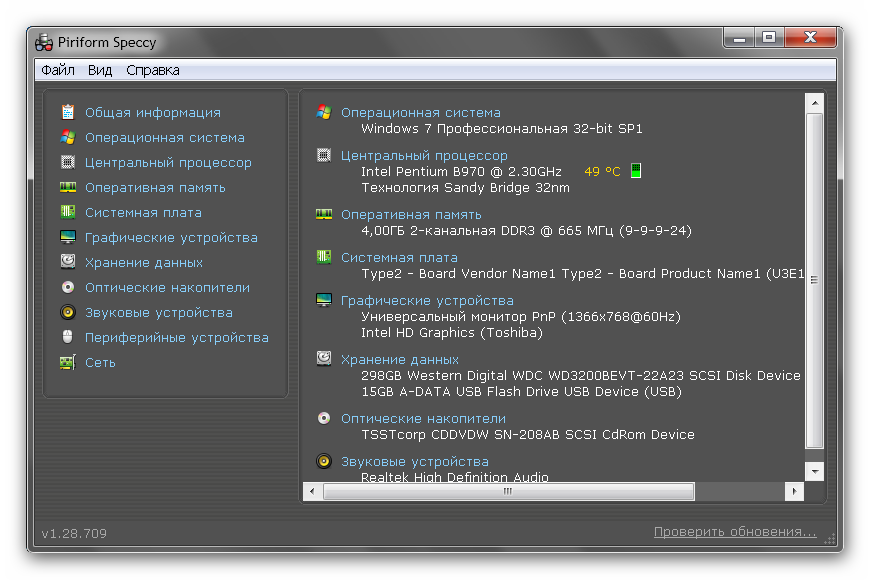Select Сеть in sidebar
This screenshot has width=871, height=580.
coord(101,363)
